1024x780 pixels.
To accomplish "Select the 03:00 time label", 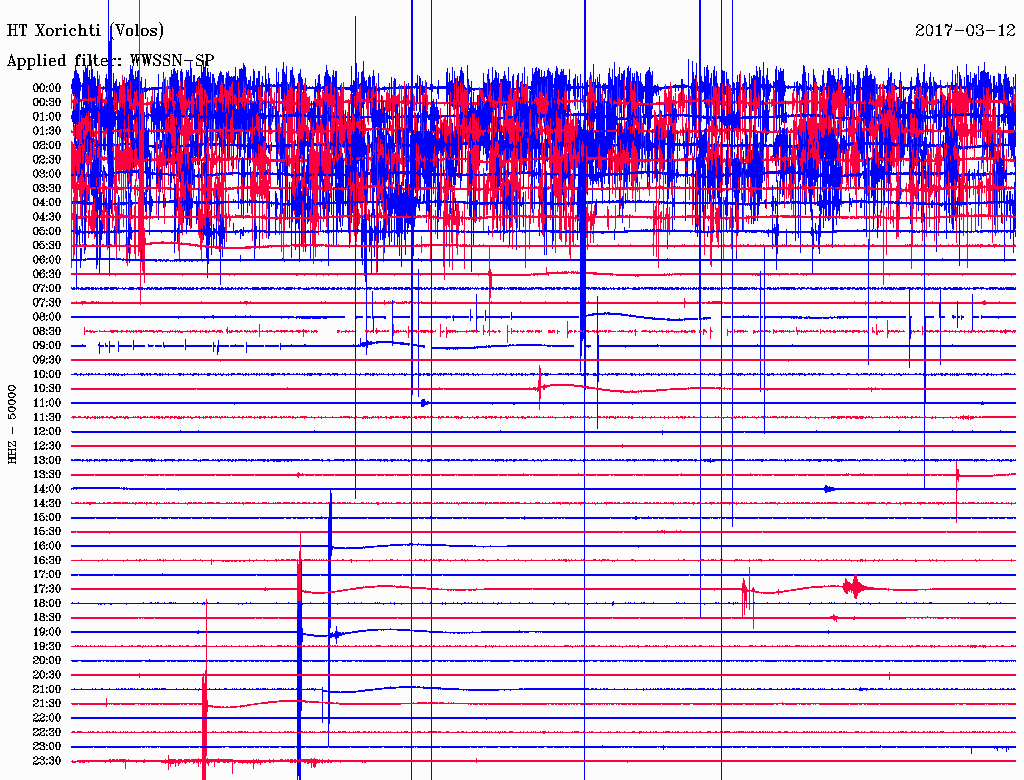I will pyautogui.click(x=47, y=174).
